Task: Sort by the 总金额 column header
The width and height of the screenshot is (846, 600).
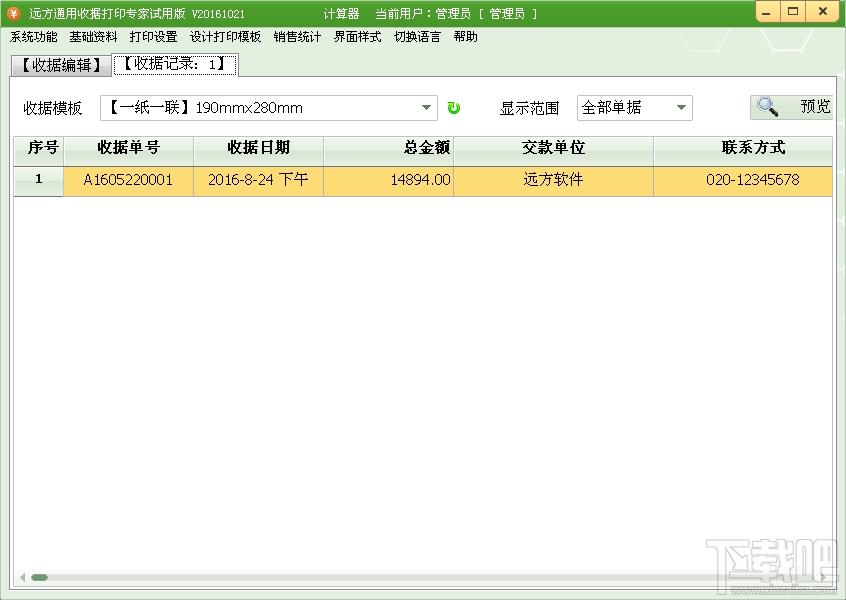Action: pyautogui.click(x=388, y=148)
